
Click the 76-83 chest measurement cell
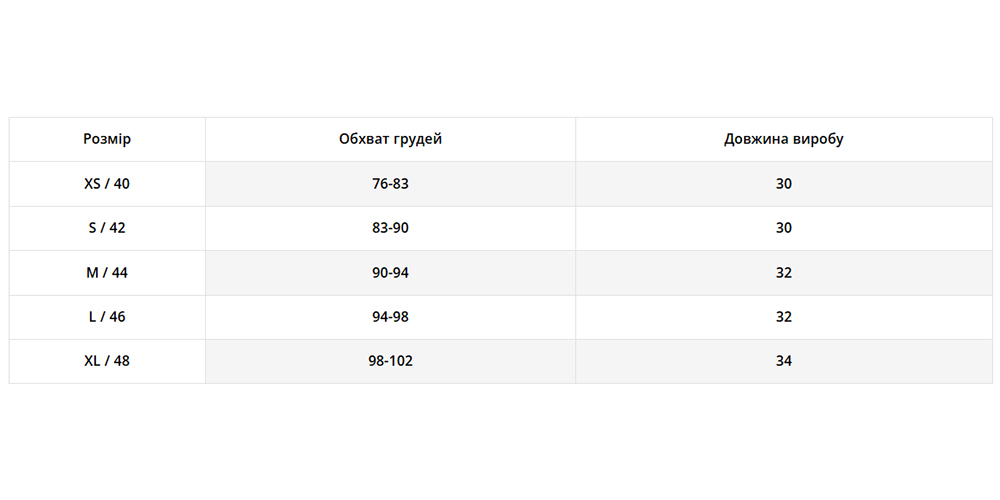pos(390,184)
